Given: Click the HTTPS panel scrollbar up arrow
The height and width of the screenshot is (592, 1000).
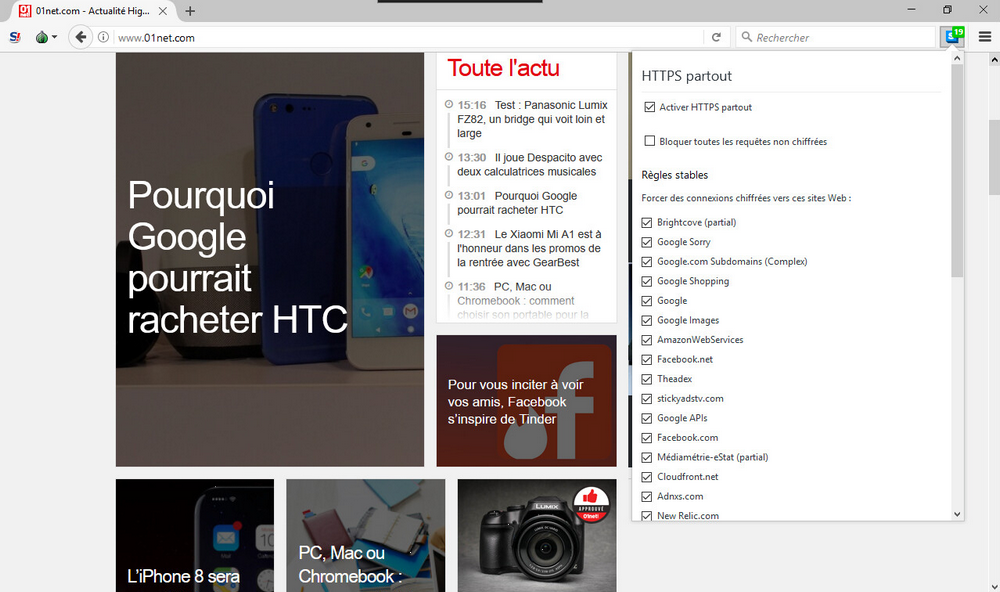Looking at the screenshot, I should pyautogui.click(x=957, y=58).
